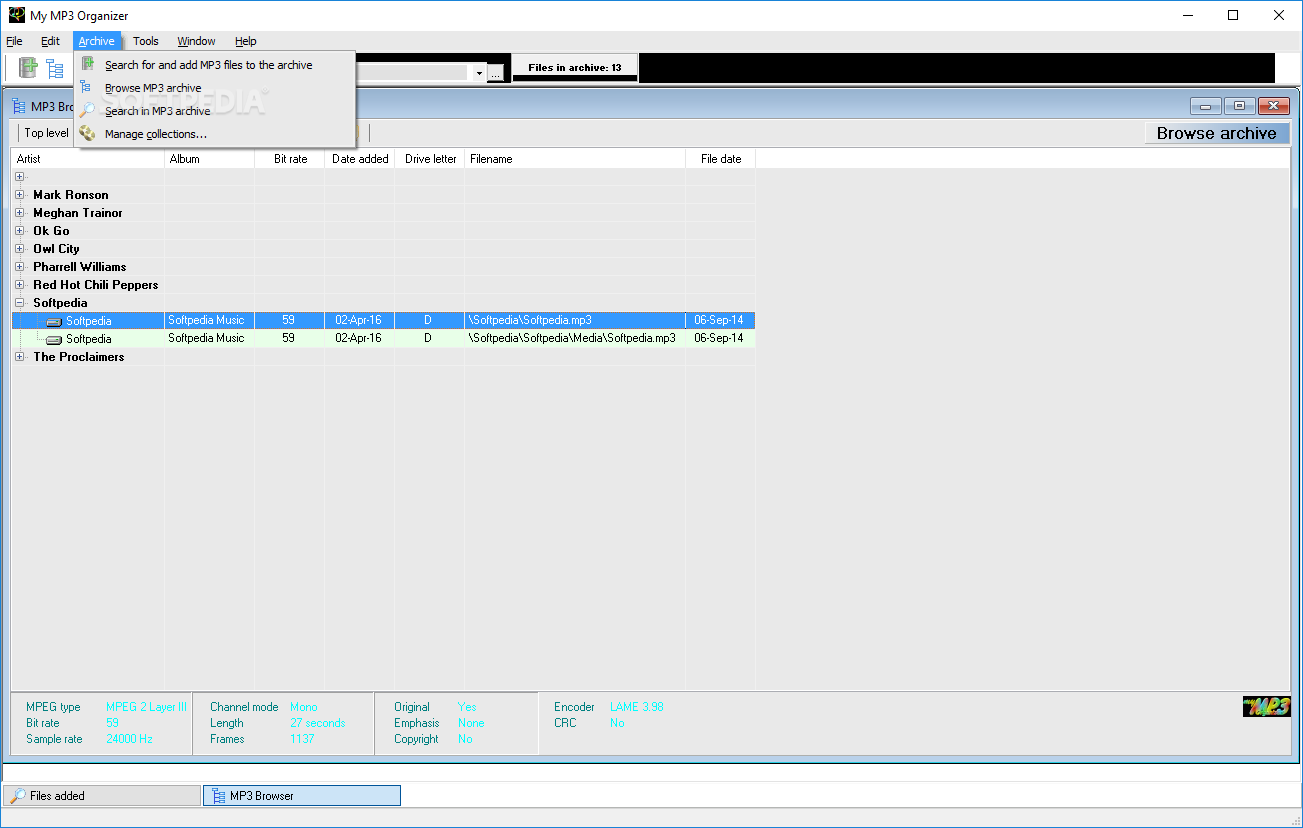Expand the Ok Go node
The height and width of the screenshot is (828, 1303).
[20, 231]
